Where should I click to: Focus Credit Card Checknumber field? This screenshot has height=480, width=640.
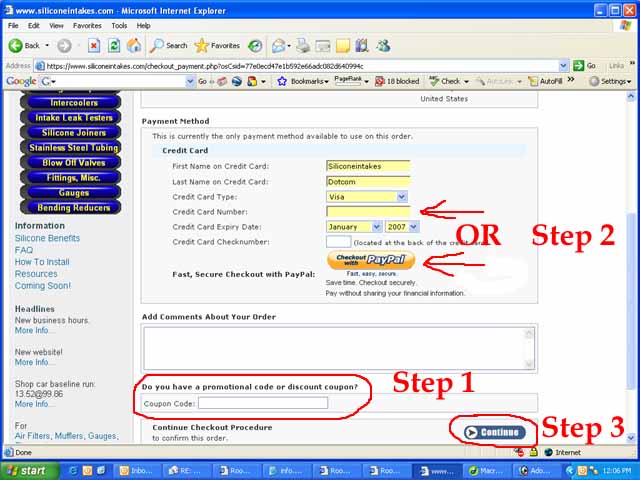(338, 242)
